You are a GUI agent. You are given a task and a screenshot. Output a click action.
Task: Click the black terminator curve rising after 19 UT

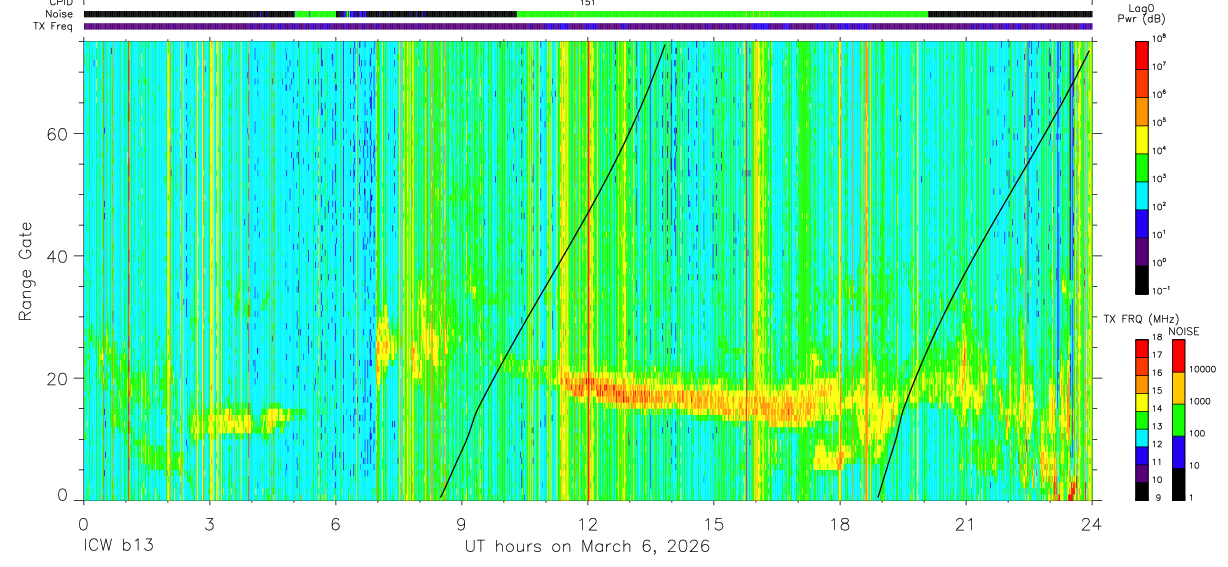[965, 268]
